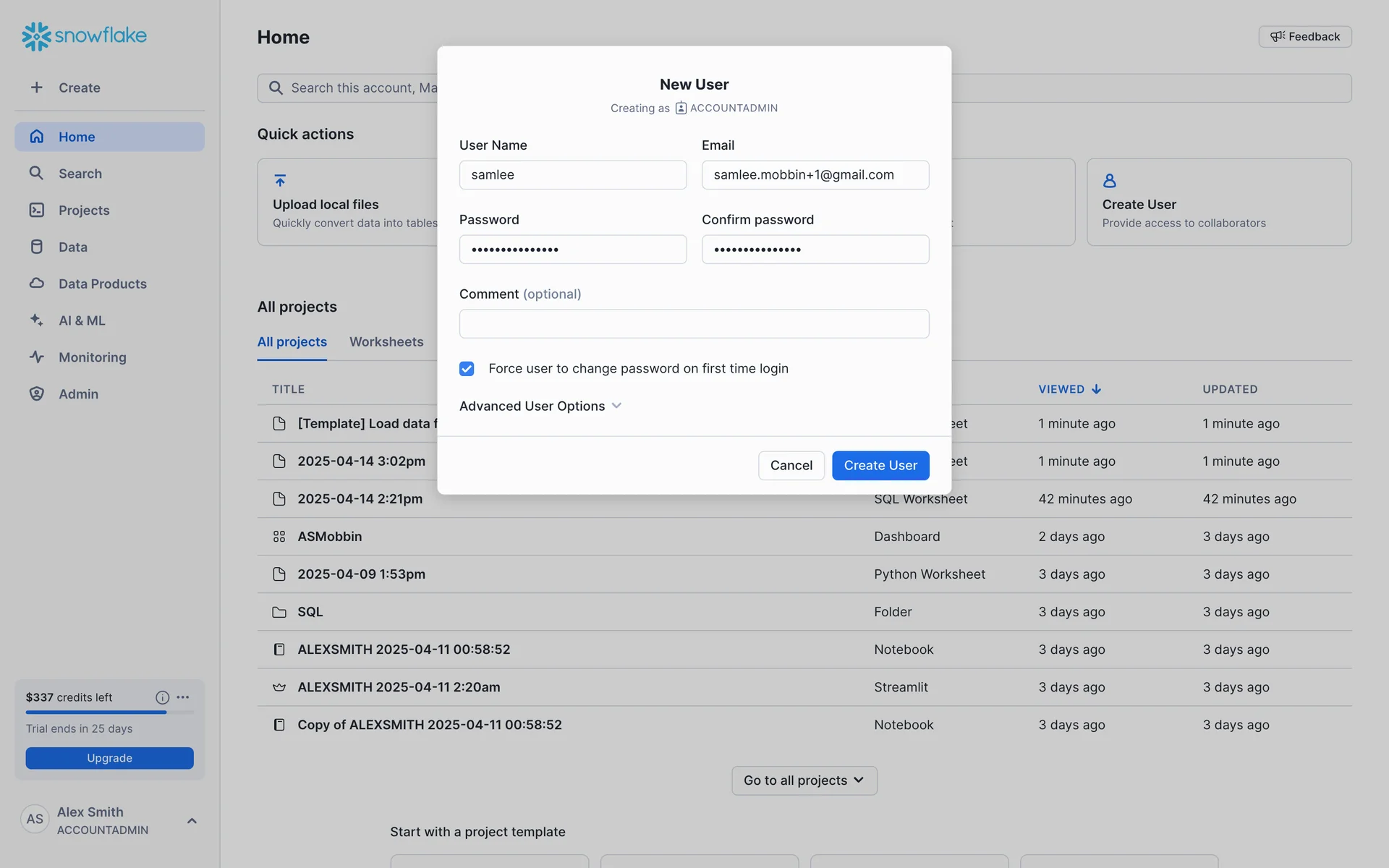
Task: Click the credits usage progress bar
Action: point(109,712)
